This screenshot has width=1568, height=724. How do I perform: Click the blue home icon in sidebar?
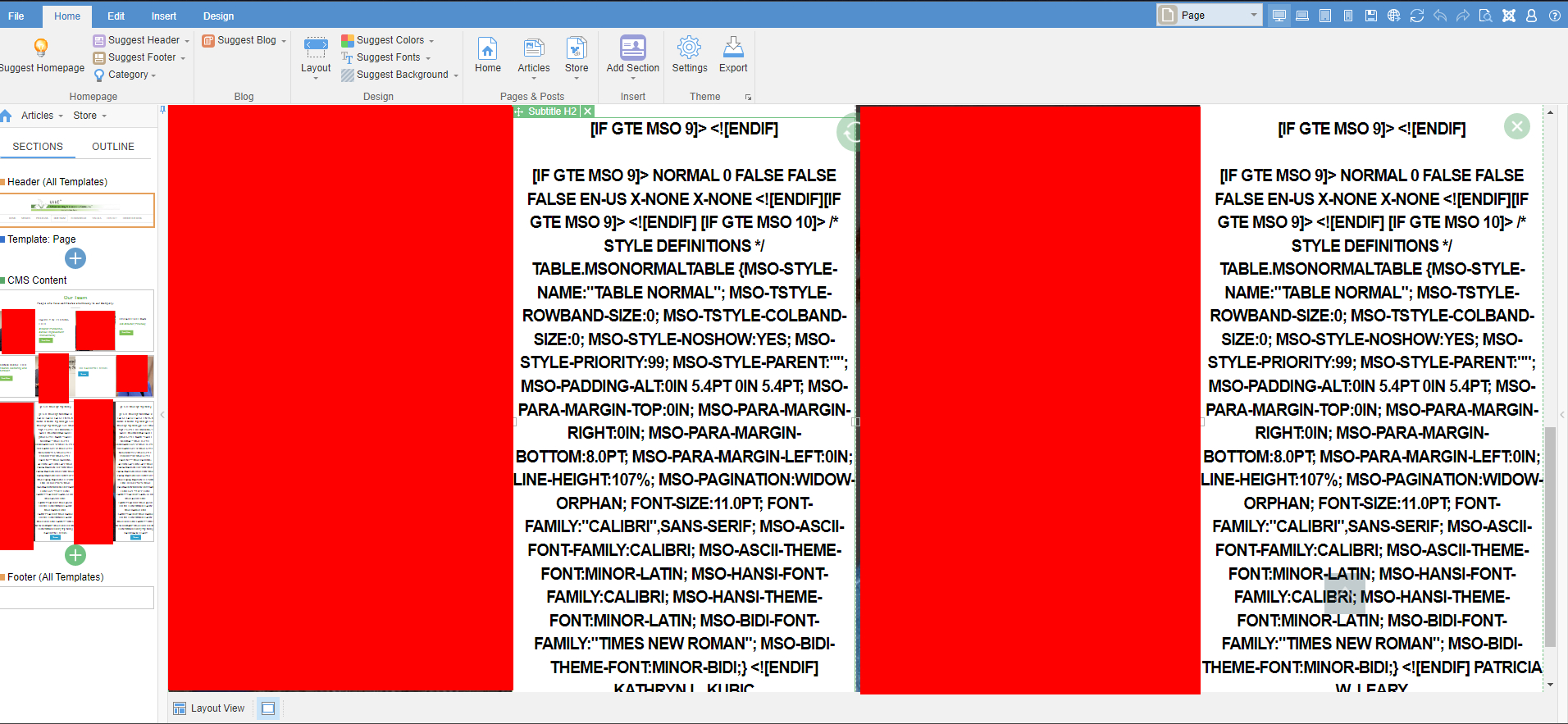pos(6,116)
